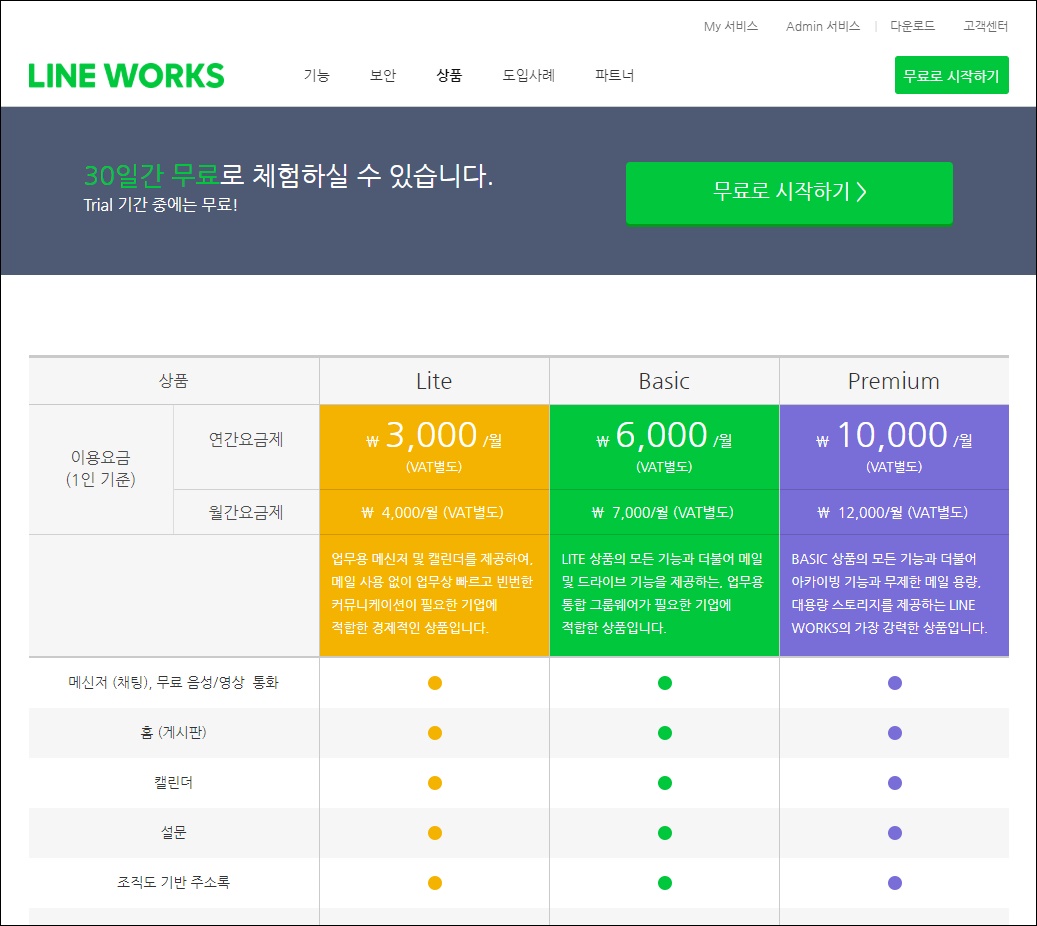Viewport: 1037px width, 926px height.
Task: Click the Lite yellow dot for 캘린더 row
Action: coord(435,783)
